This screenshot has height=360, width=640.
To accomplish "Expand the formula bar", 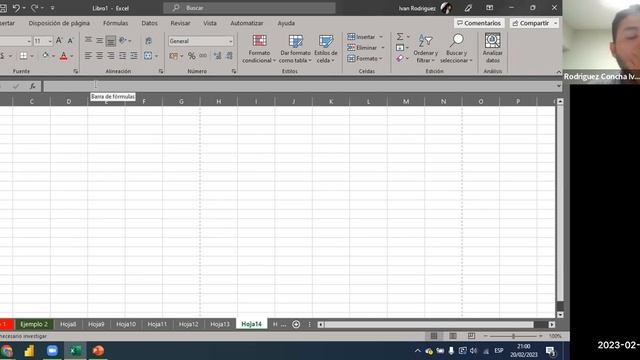I will pos(558,86).
